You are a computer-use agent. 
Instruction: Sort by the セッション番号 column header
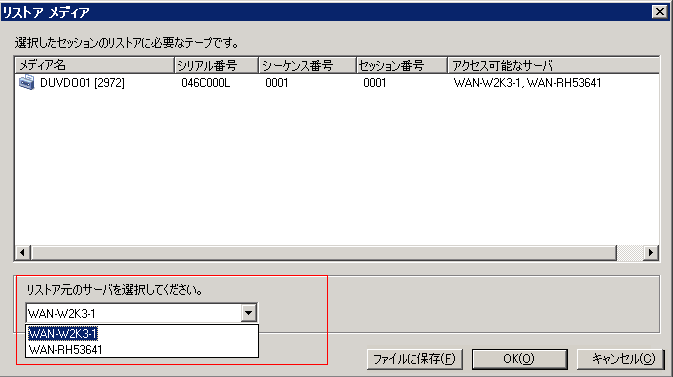(x=402, y=65)
